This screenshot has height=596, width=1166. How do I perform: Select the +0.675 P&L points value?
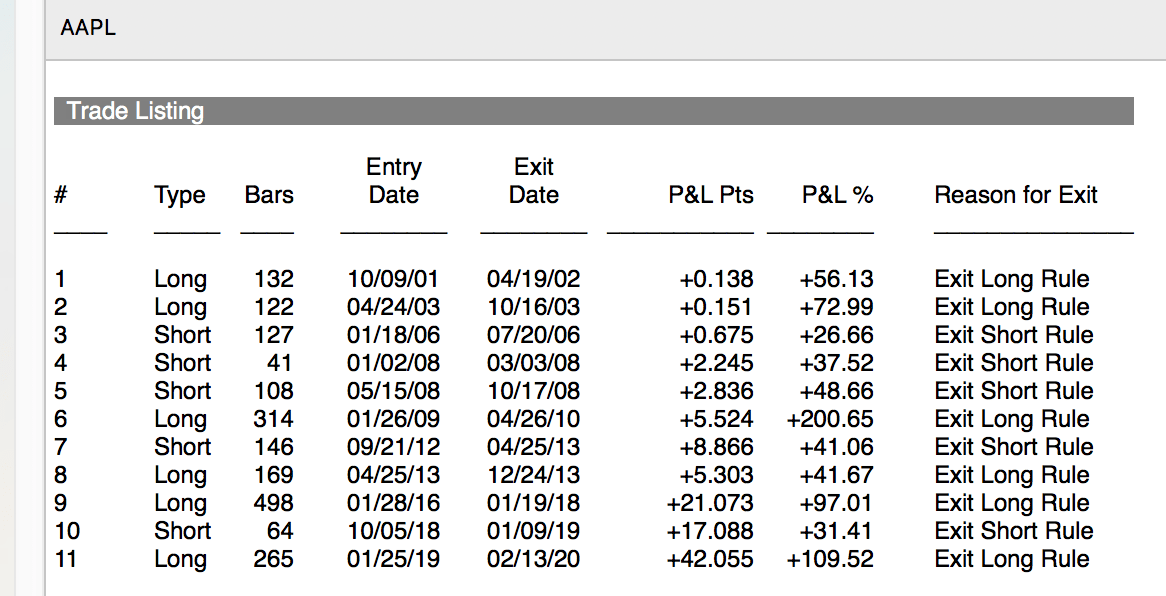coord(716,335)
